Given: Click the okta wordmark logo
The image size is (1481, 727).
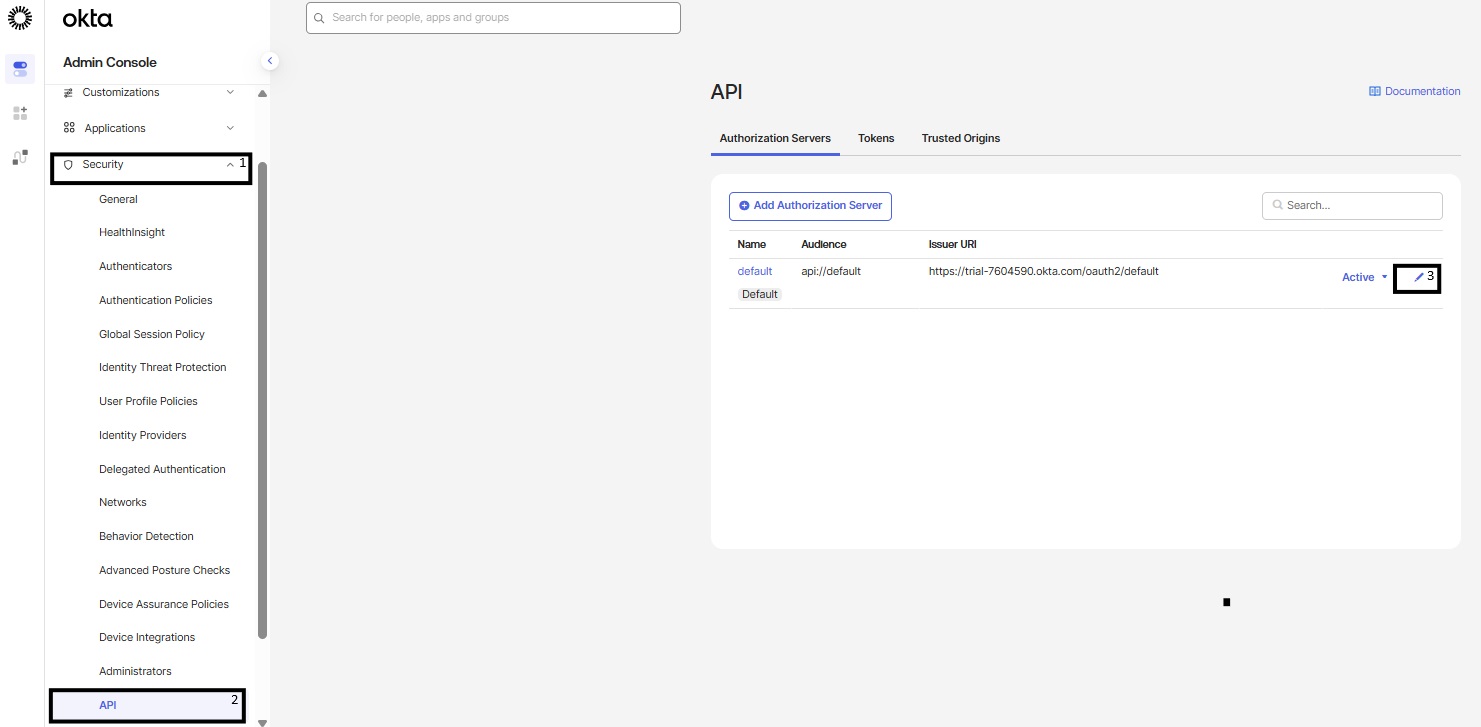Looking at the screenshot, I should click(88, 18).
